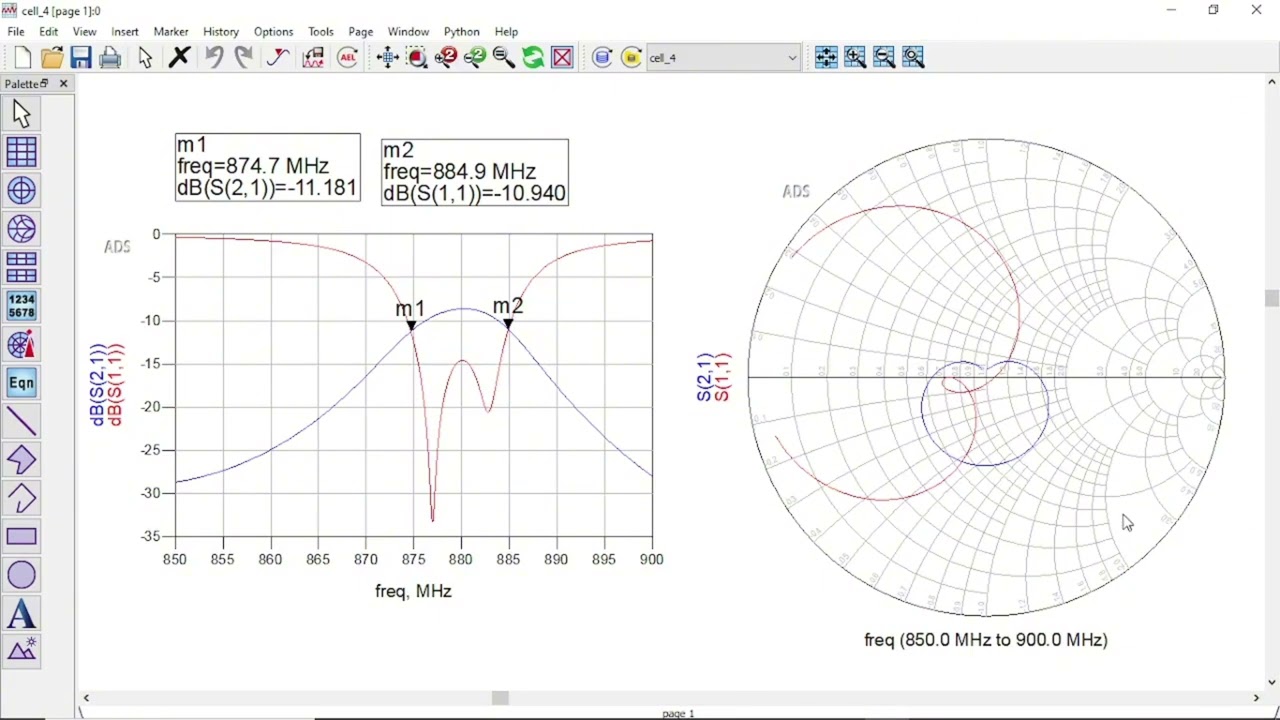Redo the last undone action
The width and height of the screenshot is (1280, 720).
coord(243,58)
